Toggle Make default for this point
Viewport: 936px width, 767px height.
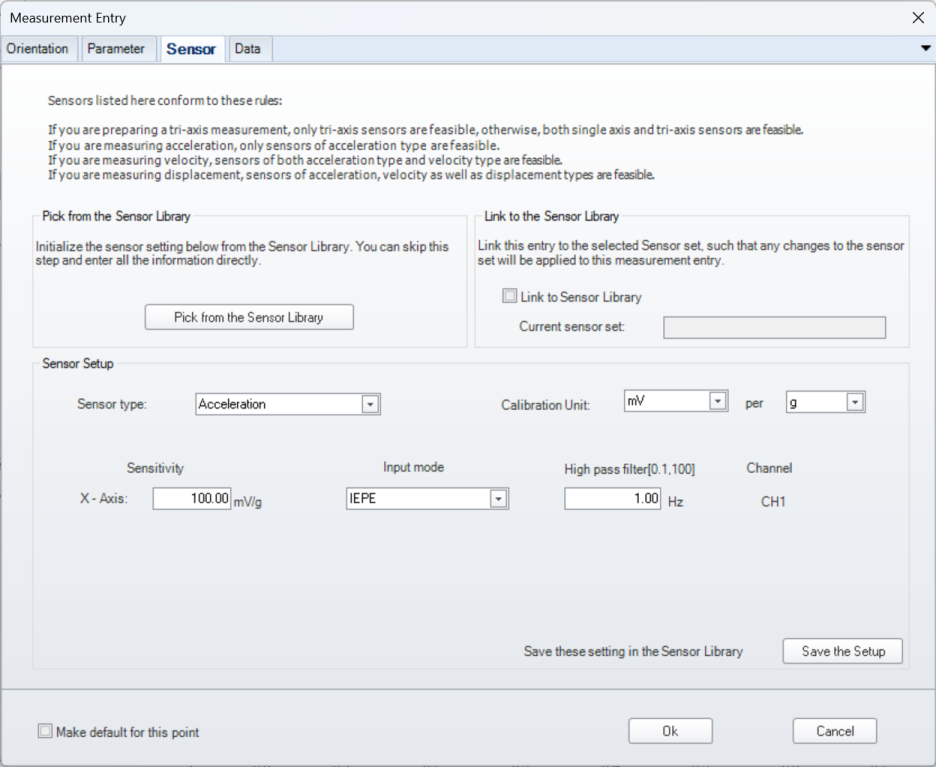(x=45, y=731)
